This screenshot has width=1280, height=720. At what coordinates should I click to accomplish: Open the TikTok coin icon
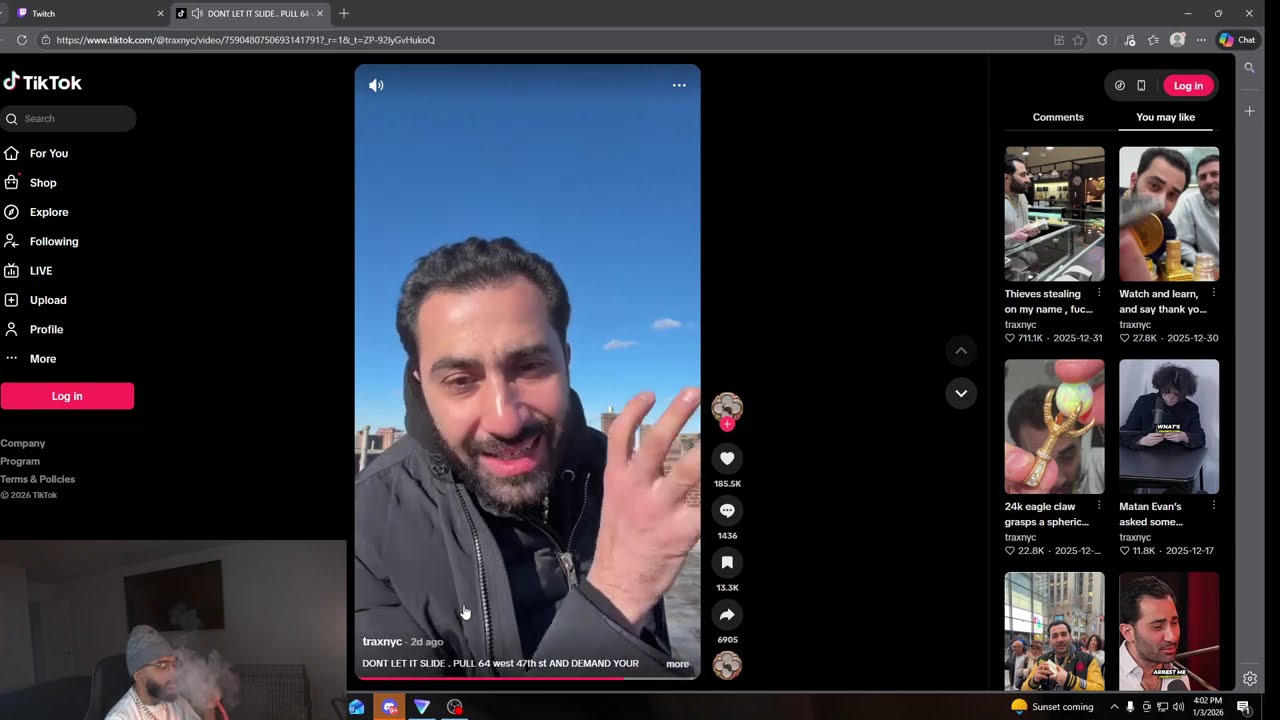[1120, 86]
